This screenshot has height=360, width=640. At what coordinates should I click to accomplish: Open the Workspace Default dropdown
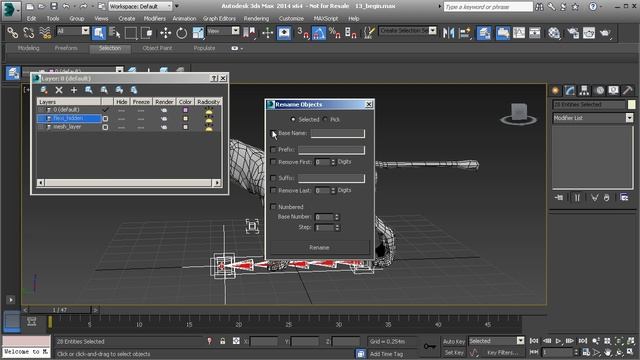pyautogui.click(x=141, y=6)
